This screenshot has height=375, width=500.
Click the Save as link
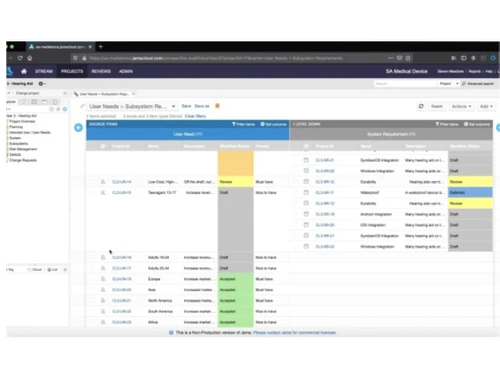[202, 106]
